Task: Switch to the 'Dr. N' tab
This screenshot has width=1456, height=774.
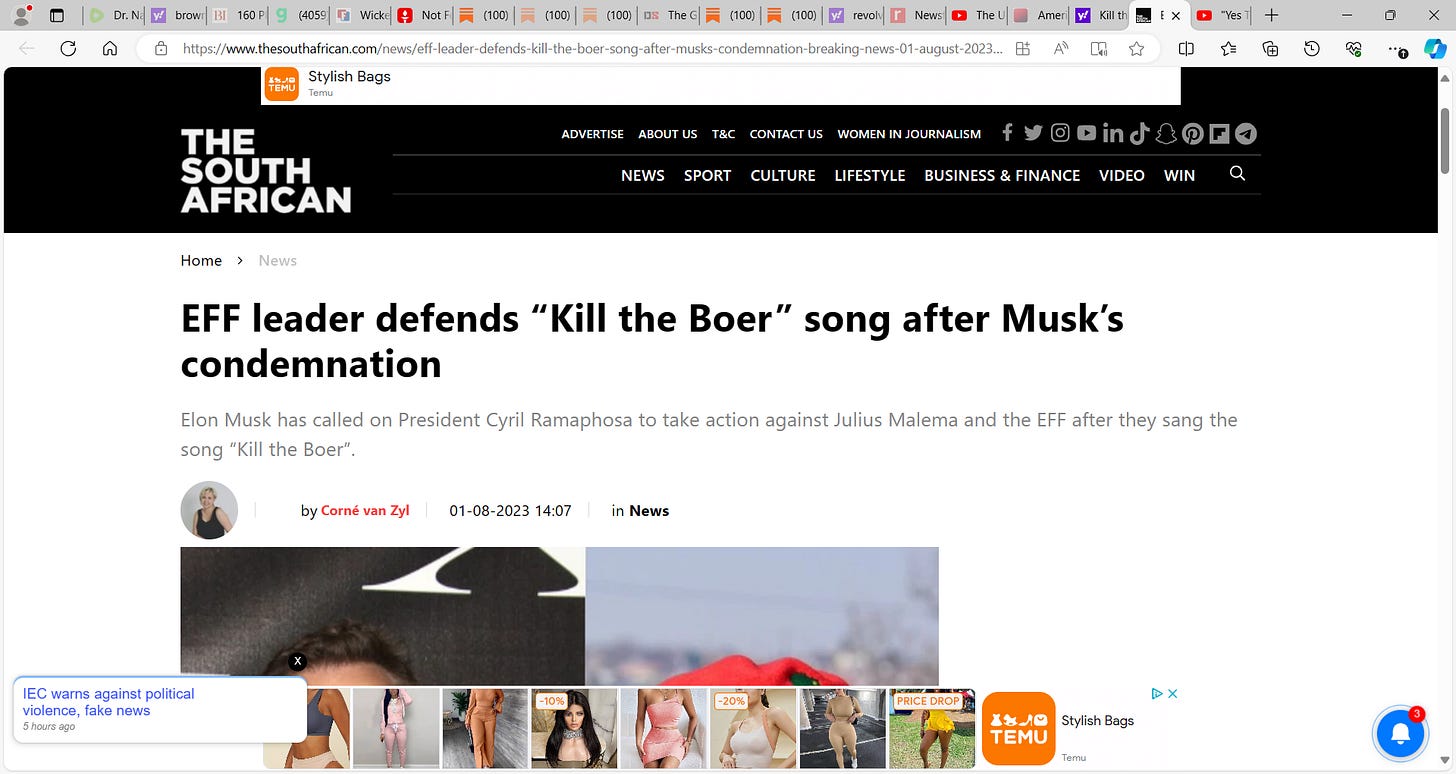Action: [x=114, y=15]
